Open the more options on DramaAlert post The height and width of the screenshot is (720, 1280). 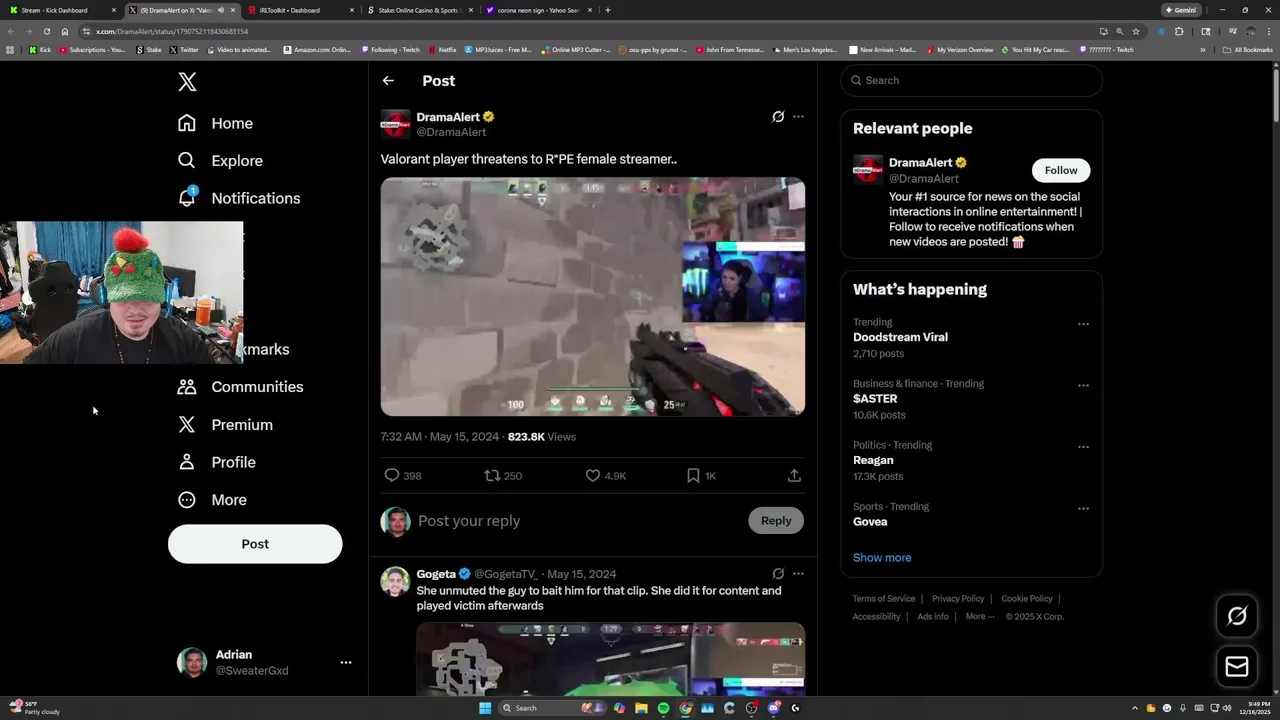tap(798, 117)
